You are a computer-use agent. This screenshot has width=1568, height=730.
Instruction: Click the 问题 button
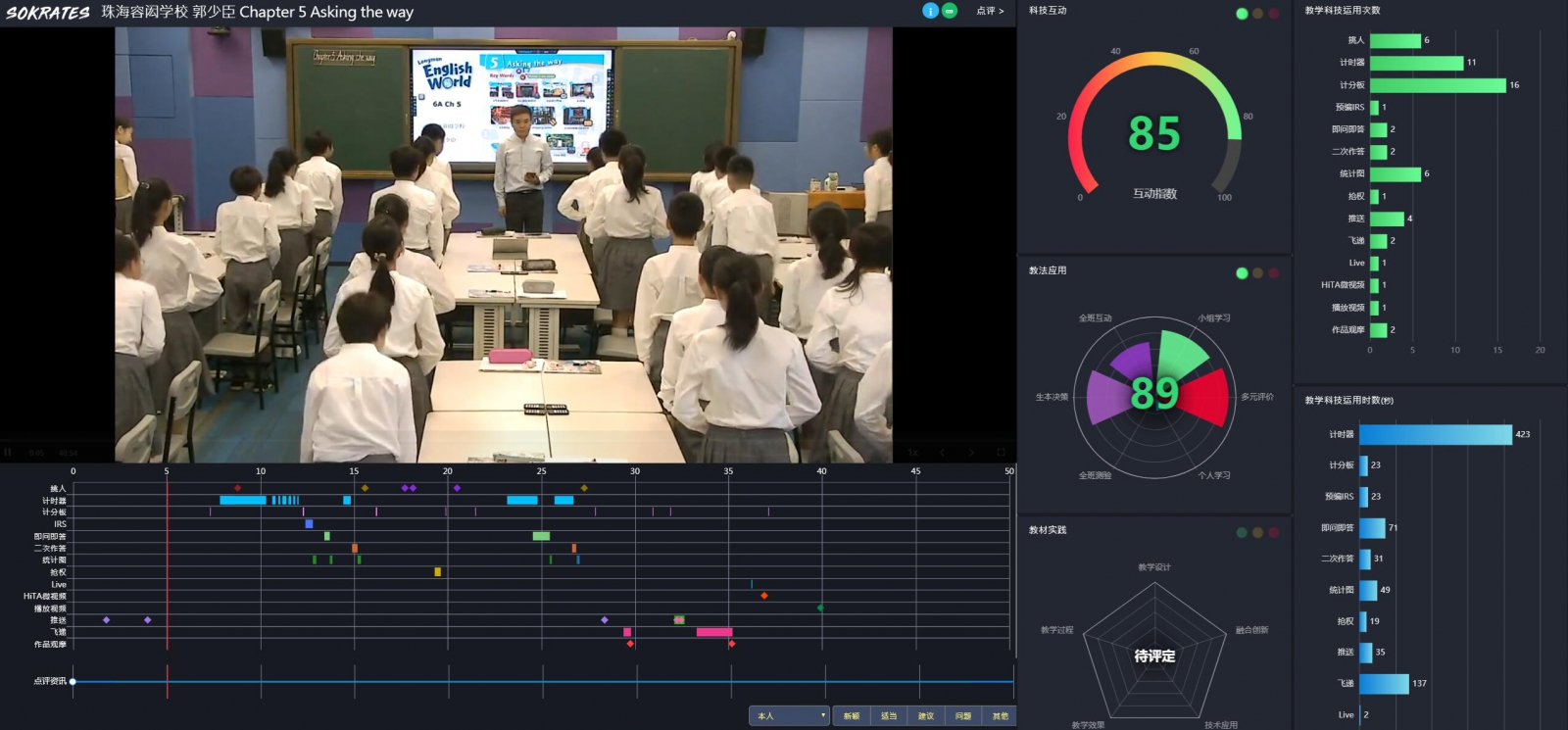click(x=963, y=716)
